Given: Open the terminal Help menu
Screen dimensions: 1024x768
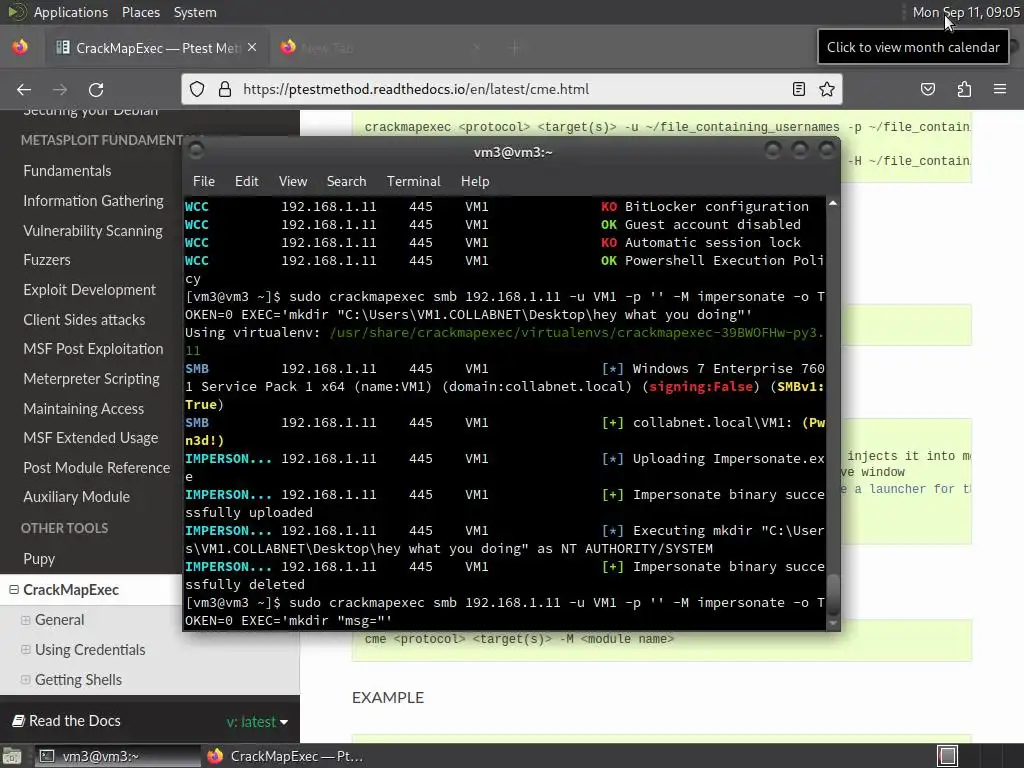Looking at the screenshot, I should click(475, 182).
